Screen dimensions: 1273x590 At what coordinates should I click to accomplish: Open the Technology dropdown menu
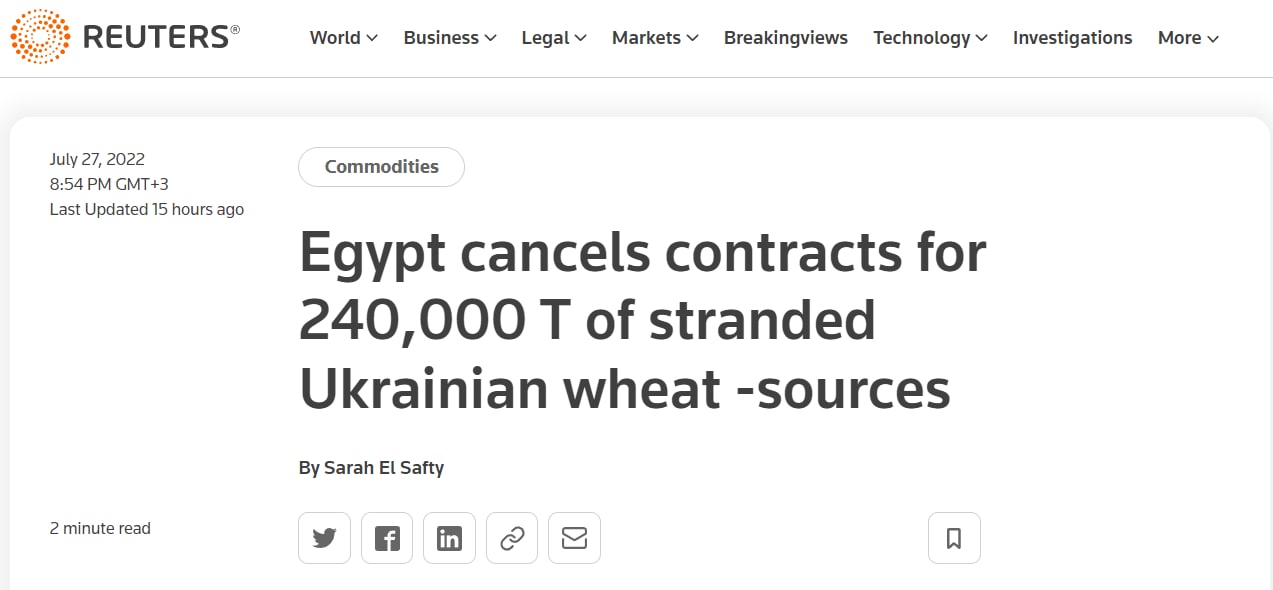pos(929,38)
